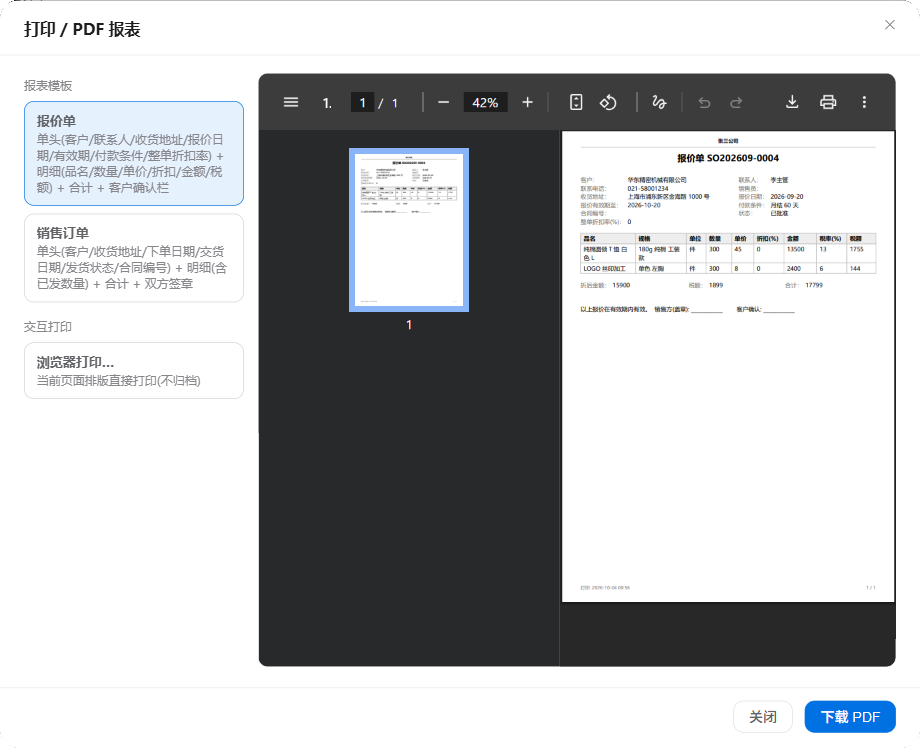Image resolution: width=920 pixels, height=748 pixels.
Task: Click customer name 华东精密机械有限公司
Action: [x=657, y=180]
